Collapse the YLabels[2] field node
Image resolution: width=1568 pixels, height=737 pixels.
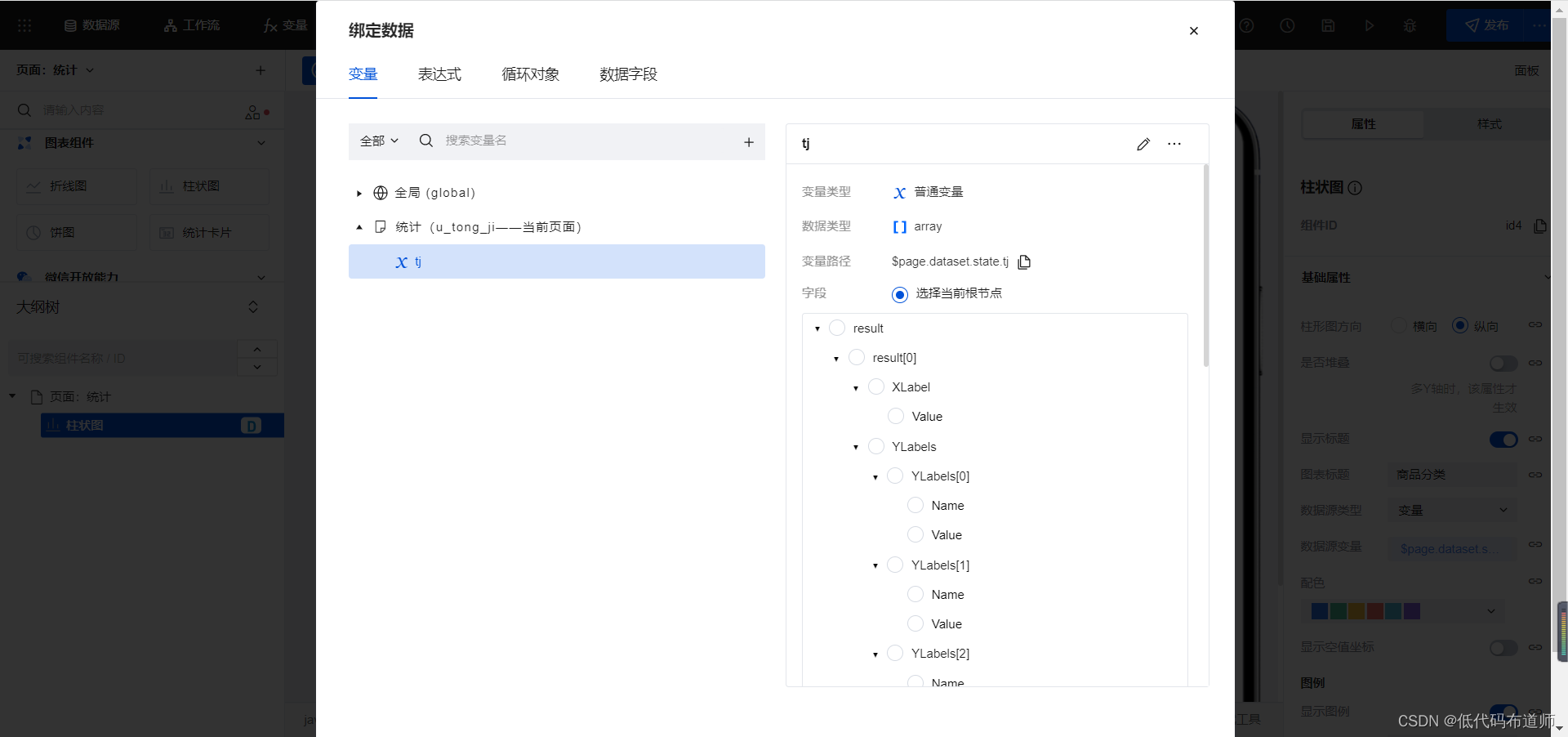(x=875, y=654)
